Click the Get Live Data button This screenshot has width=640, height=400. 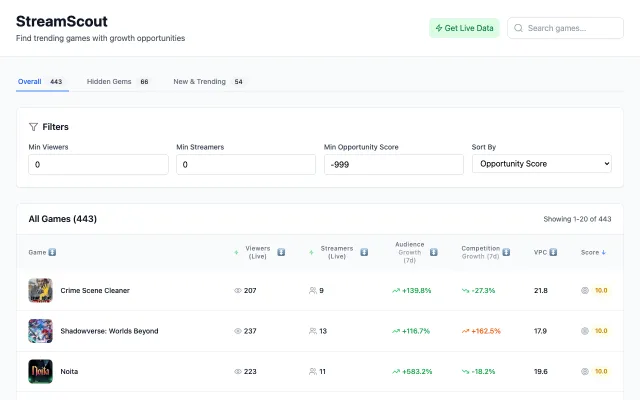point(464,28)
